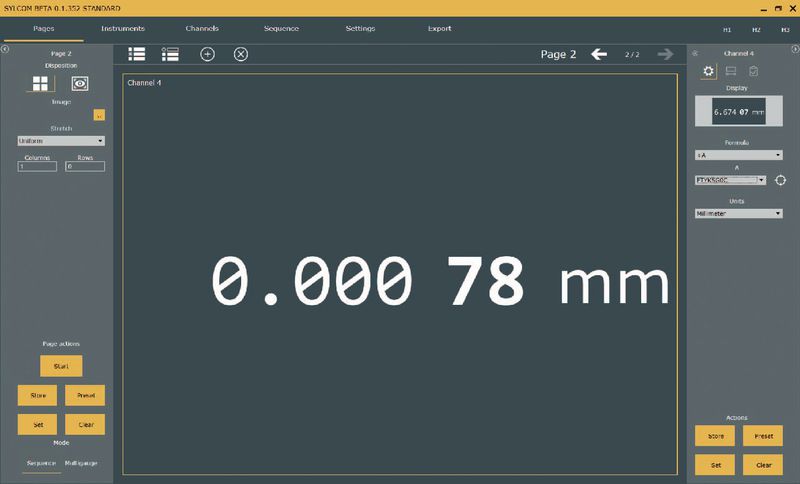Viewport: 800px width, 484px height.
Task: Click the channel Preset button under Actions
Action: (763, 436)
